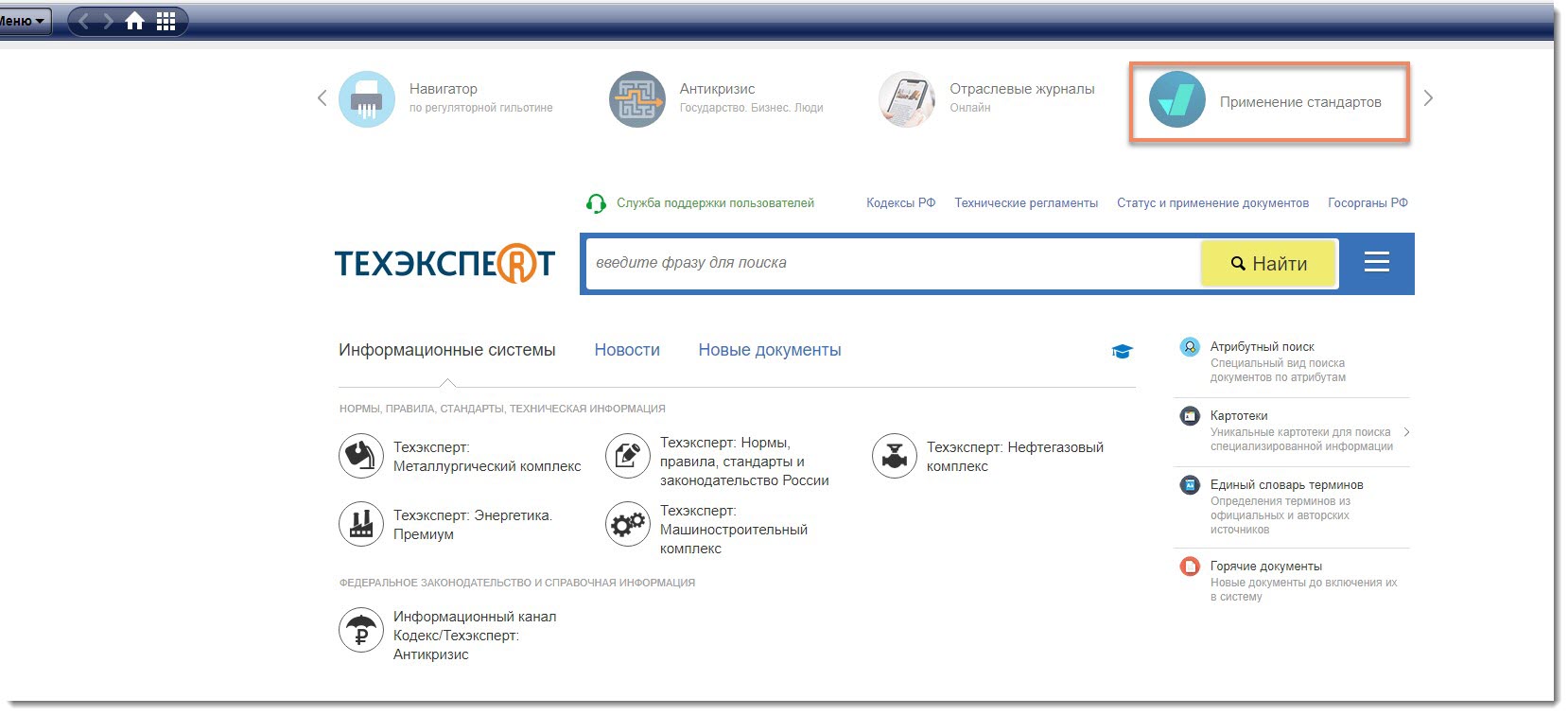Open Госорганы РФ link
Image resolution: width=1568 pixels, height=715 pixels.
click(1368, 203)
